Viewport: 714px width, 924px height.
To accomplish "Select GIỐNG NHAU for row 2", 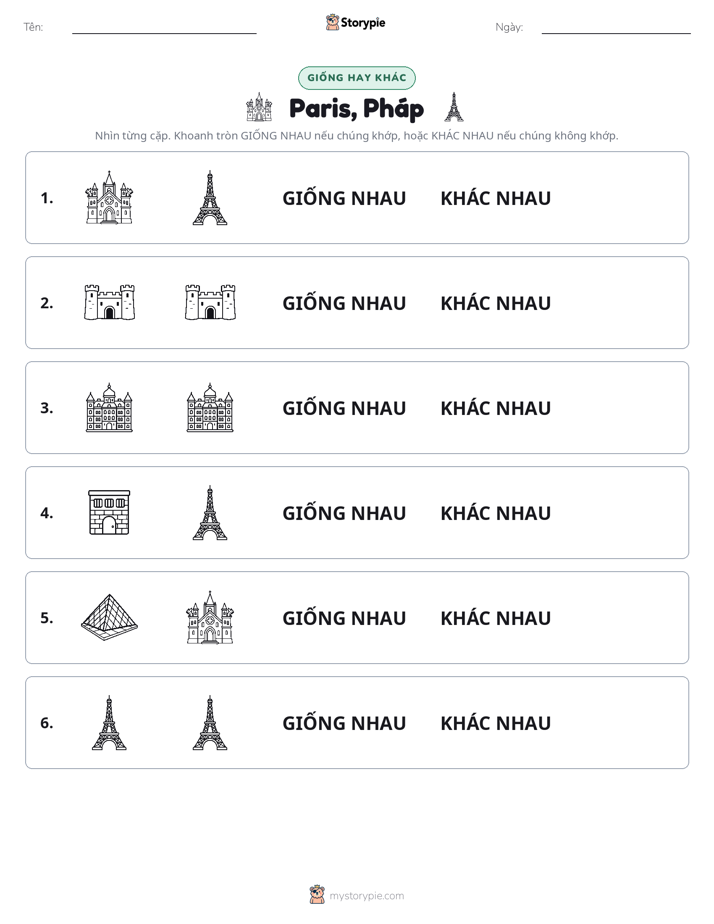I will (x=344, y=303).
